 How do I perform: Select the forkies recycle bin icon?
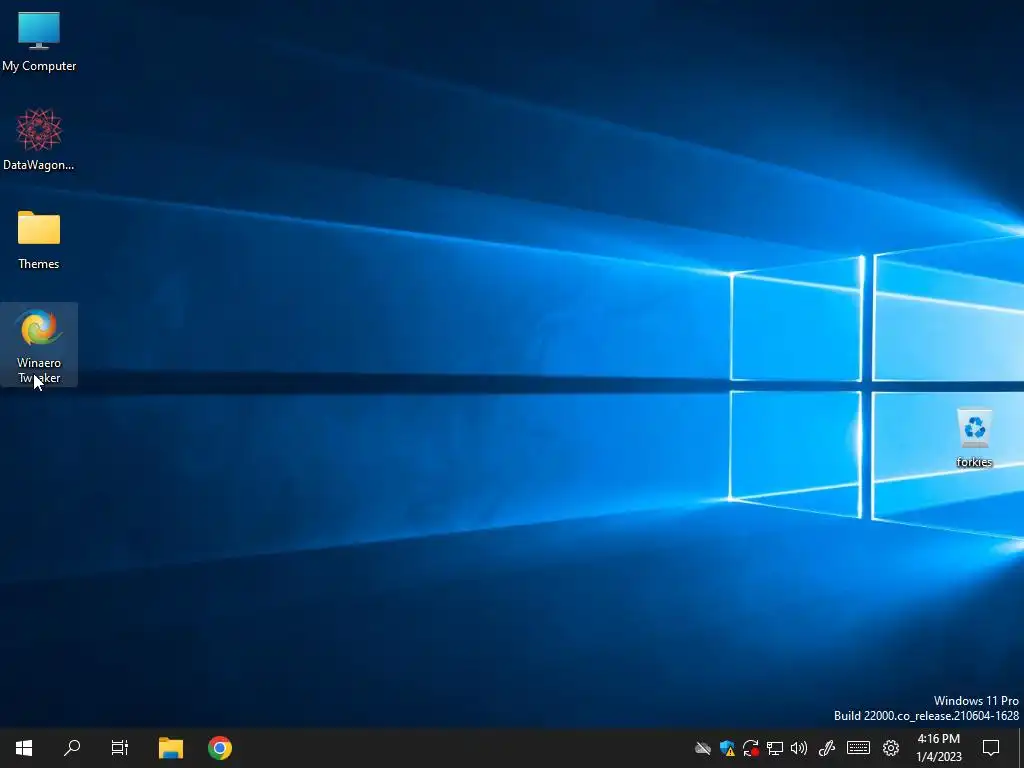974,438
